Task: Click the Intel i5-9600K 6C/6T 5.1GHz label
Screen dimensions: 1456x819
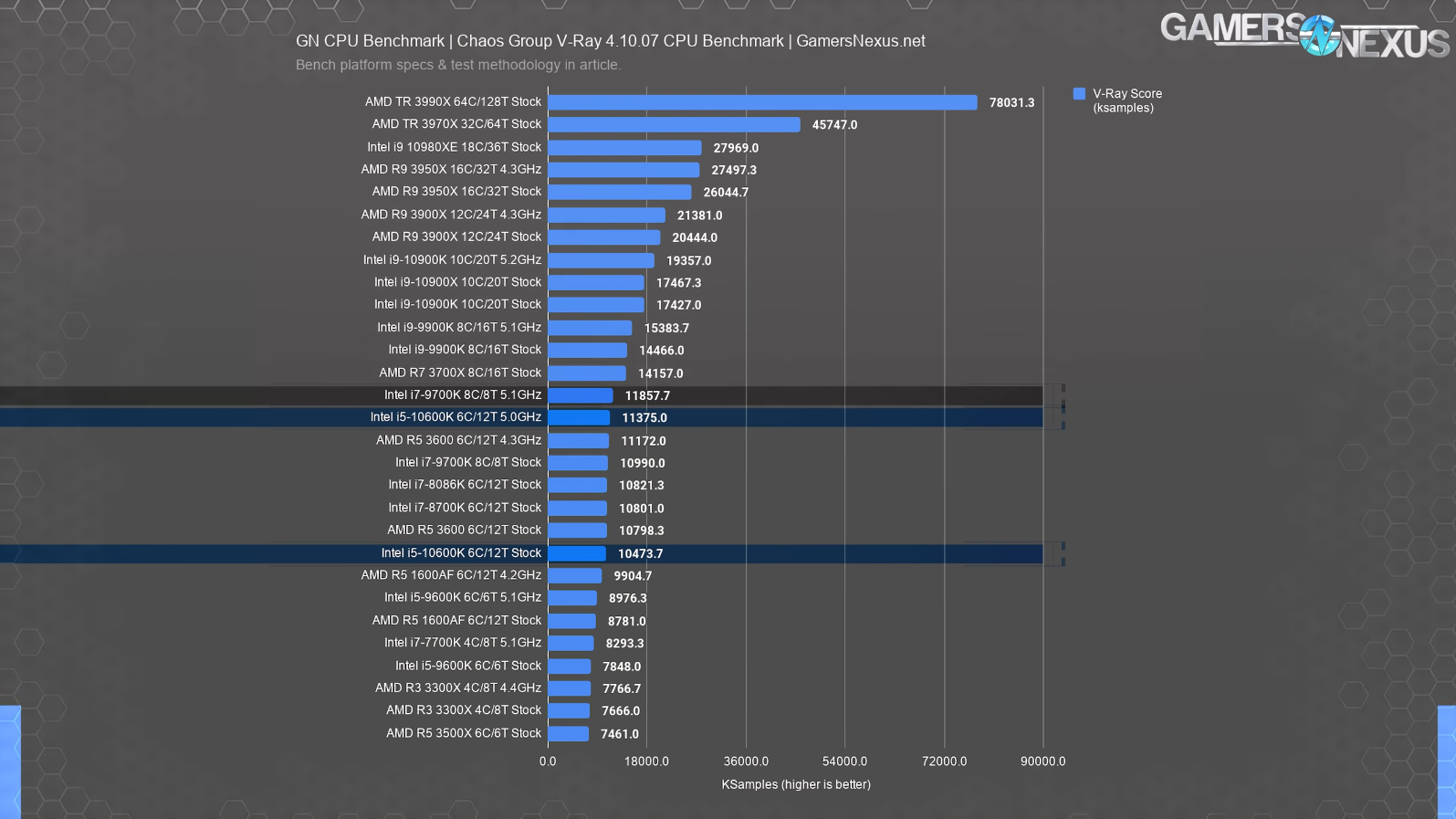Action: (463, 597)
